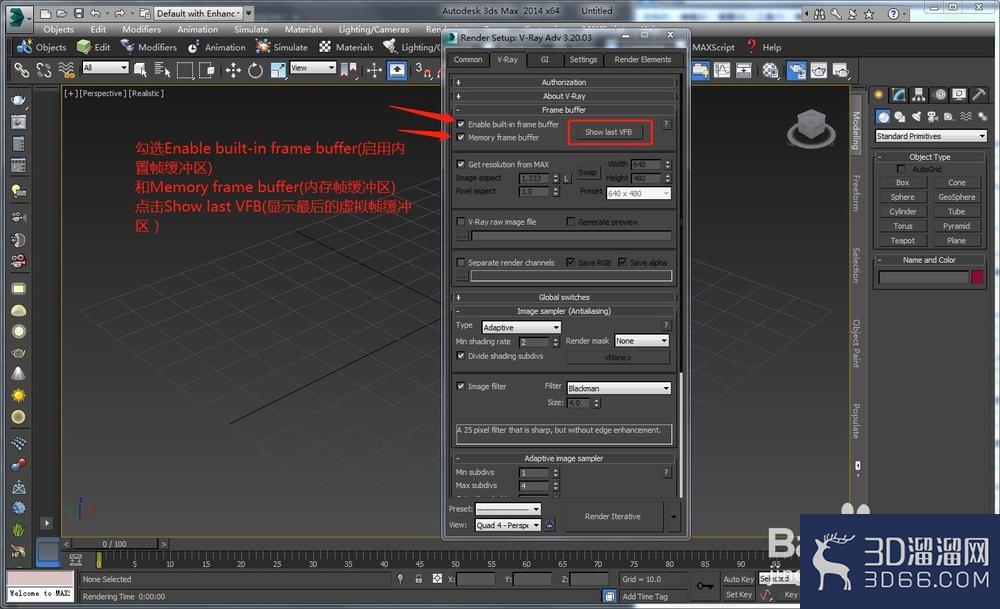
Task: Click the Render Iterative button
Action: (613, 517)
